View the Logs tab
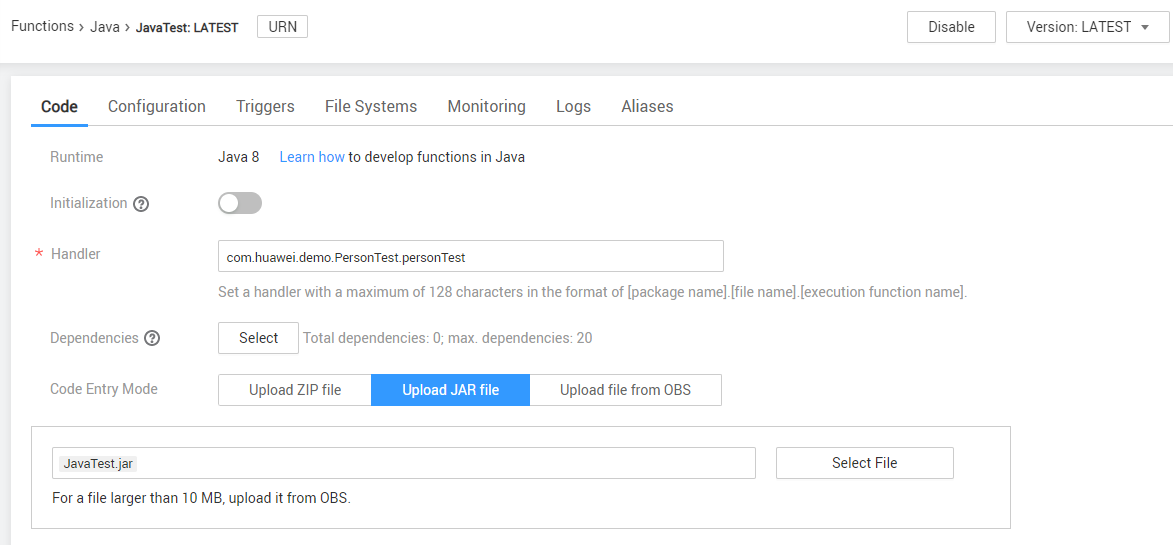Viewport: 1173px width, 545px height. click(573, 106)
